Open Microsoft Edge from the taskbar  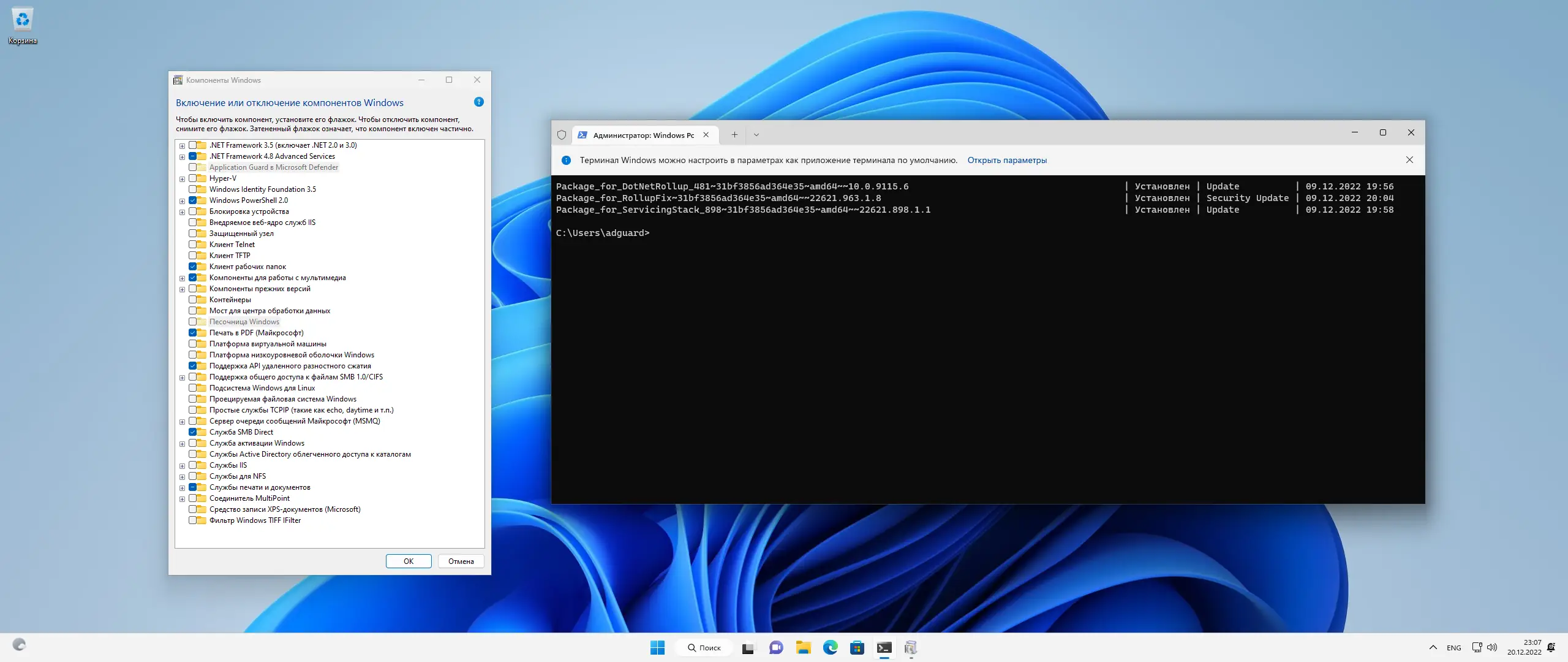830,647
